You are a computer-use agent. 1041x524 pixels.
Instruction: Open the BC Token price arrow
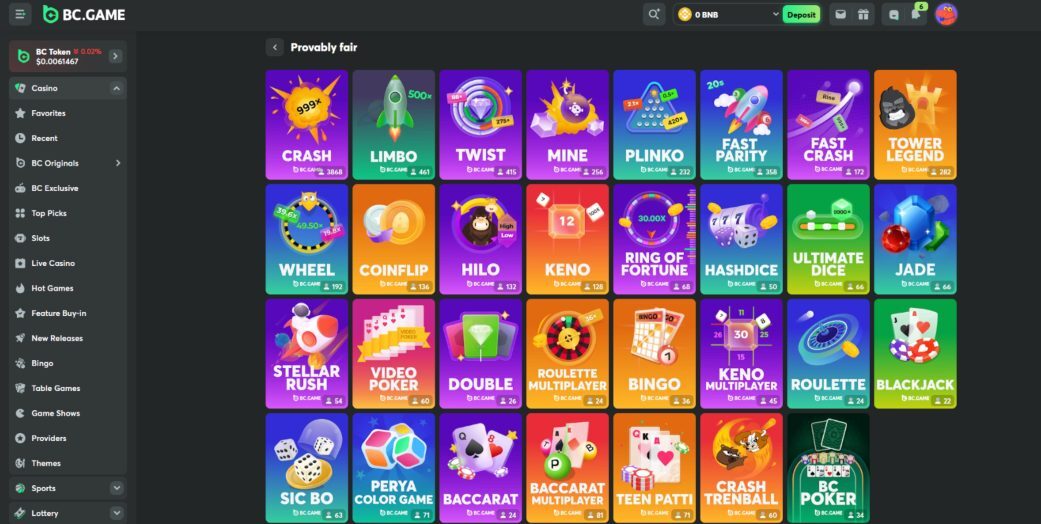click(x=116, y=56)
